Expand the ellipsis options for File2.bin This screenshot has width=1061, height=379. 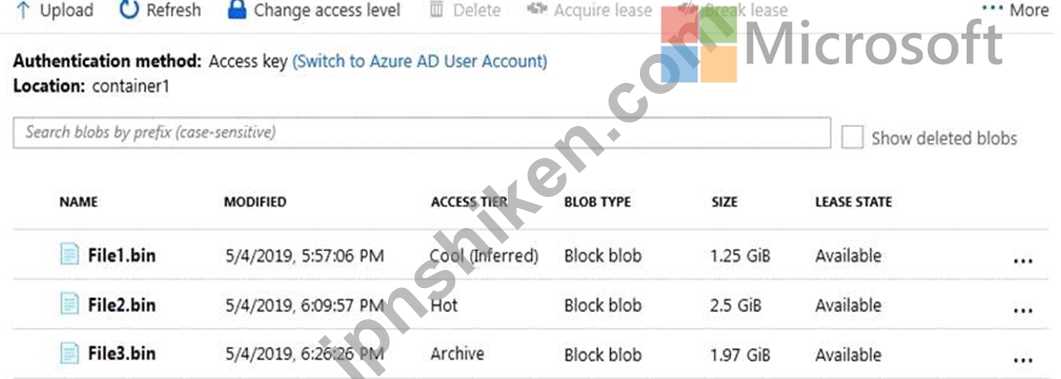click(x=1022, y=310)
